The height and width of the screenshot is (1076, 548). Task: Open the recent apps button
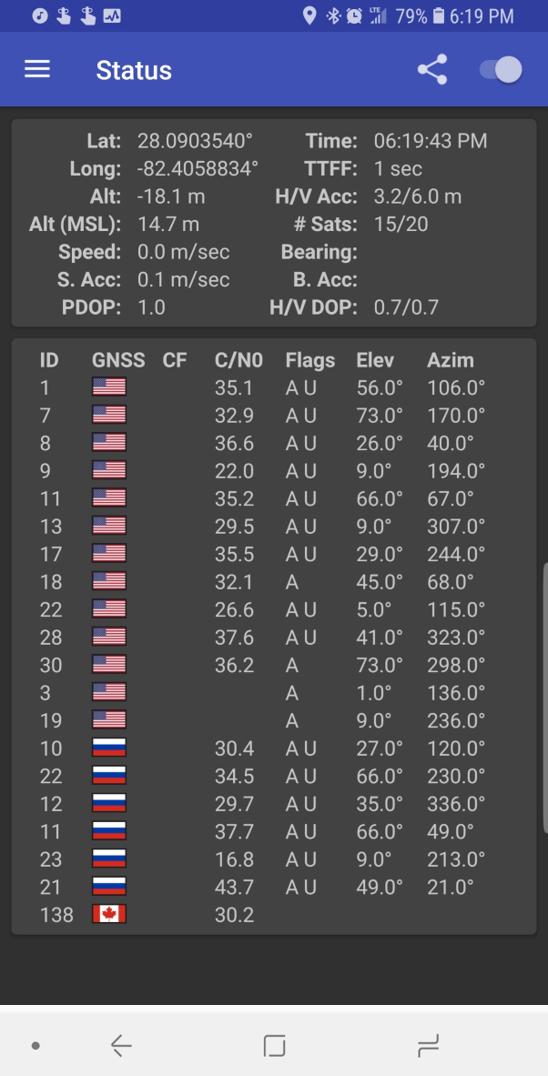click(428, 1046)
